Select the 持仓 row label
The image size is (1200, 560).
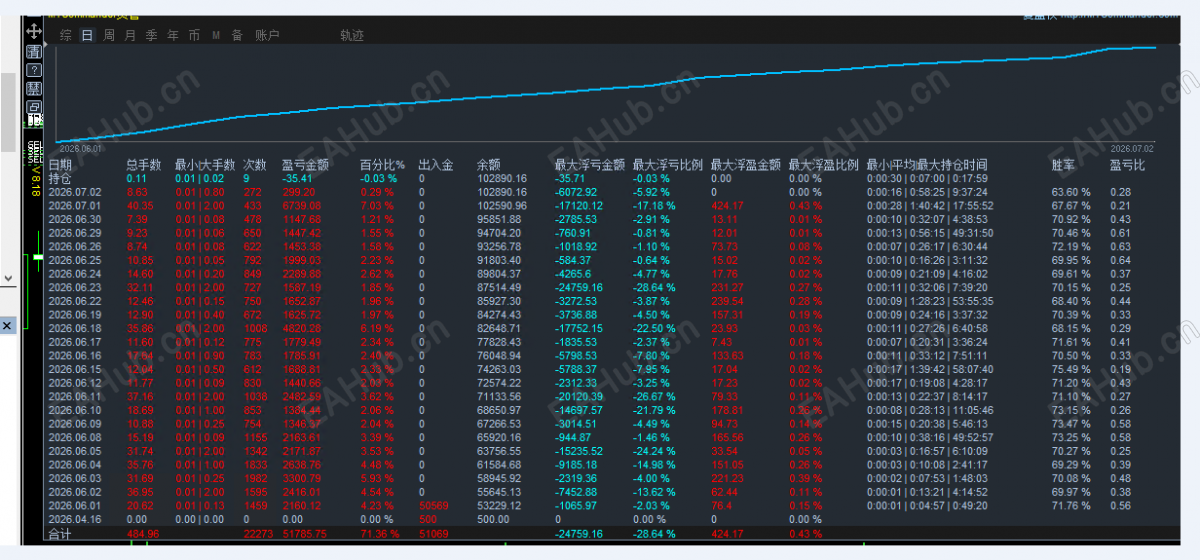pyautogui.click(x=60, y=178)
